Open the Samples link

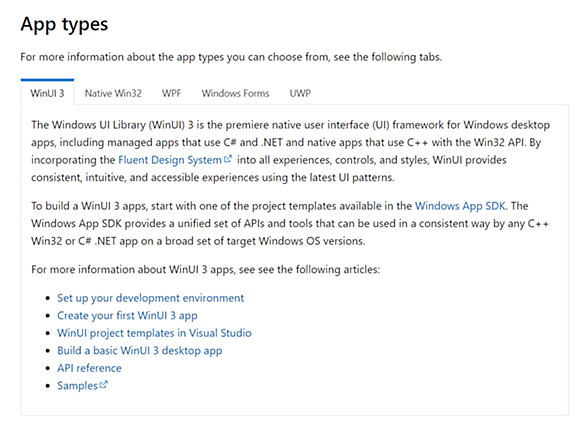tap(77, 386)
